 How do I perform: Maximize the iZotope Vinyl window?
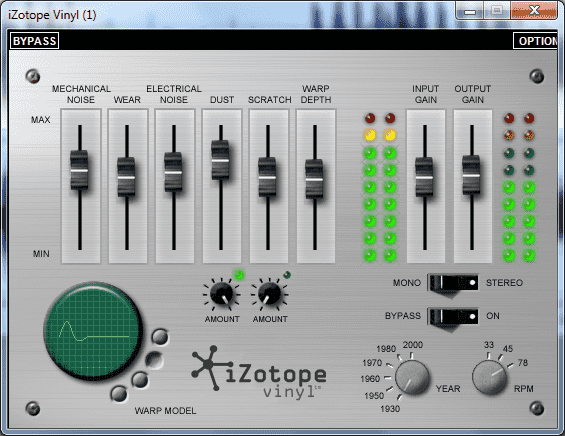497,10
